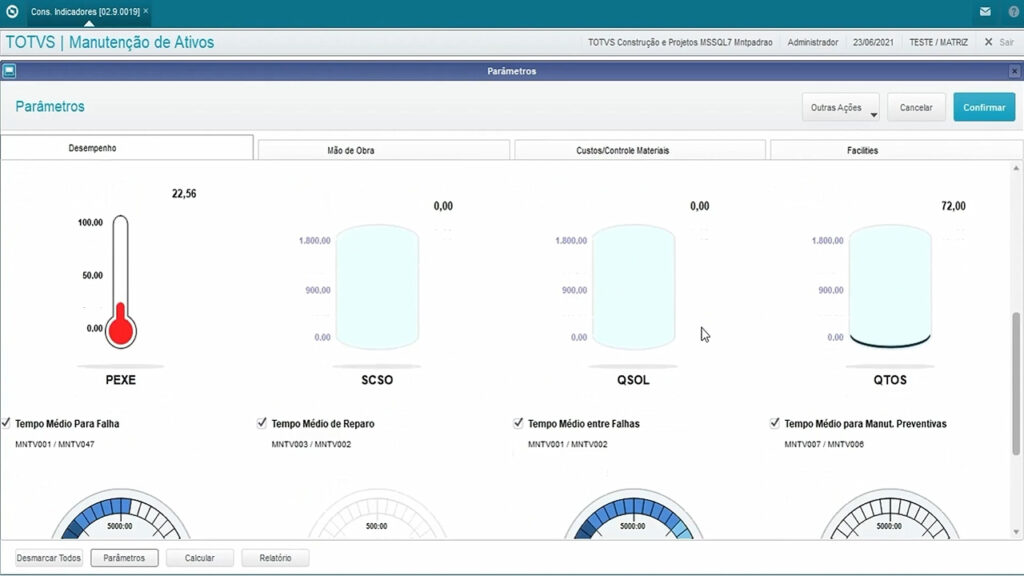Viewport: 1024px width, 576px height.
Task: Click the scrollbar down arrow
Action: [x=1016, y=532]
